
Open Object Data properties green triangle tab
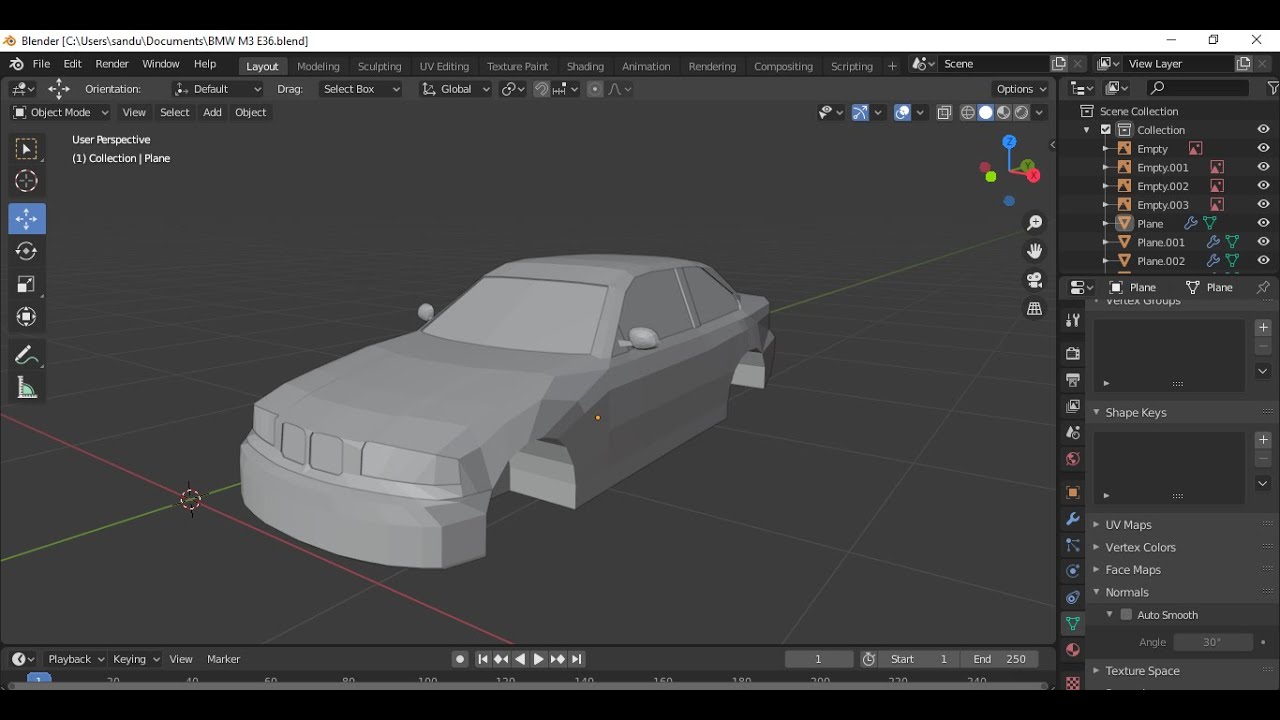pos(1072,624)
